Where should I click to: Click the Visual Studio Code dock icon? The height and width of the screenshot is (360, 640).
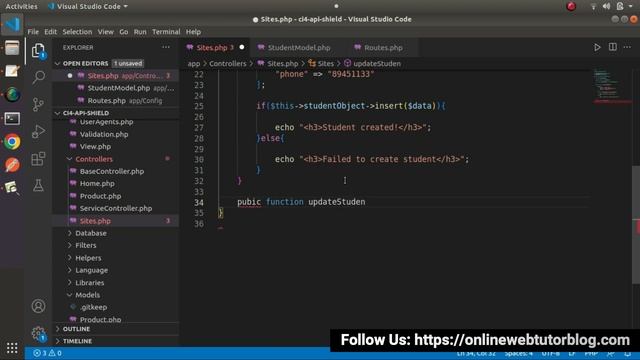(x=12, y=24)
